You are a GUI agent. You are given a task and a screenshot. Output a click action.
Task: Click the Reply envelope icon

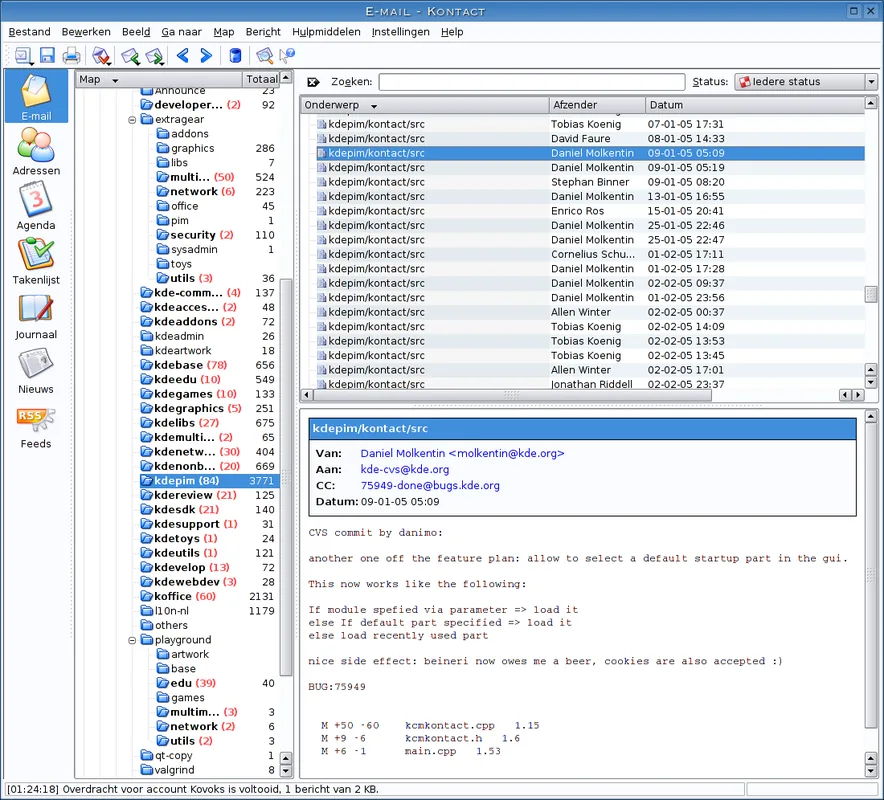[x=130, y=55]
